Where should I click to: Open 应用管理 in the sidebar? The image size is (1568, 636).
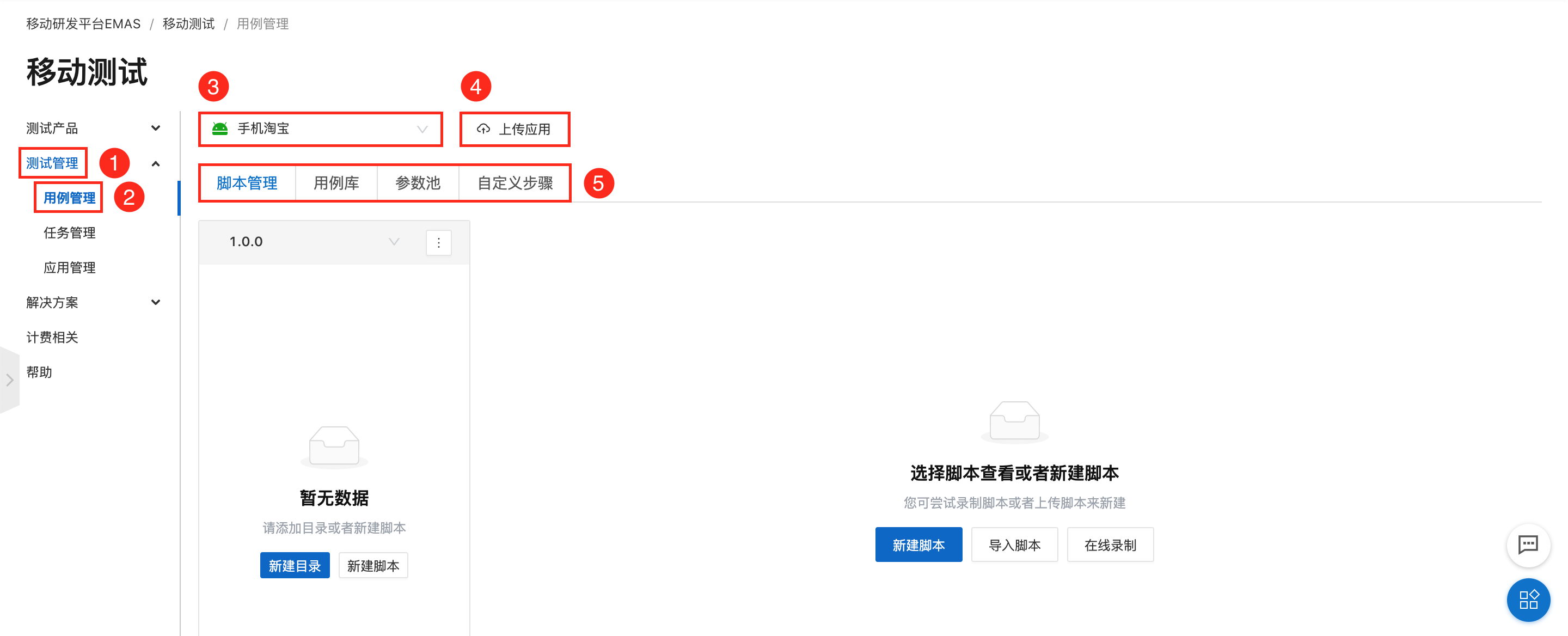pyautogui.click(x=69, y=267)
